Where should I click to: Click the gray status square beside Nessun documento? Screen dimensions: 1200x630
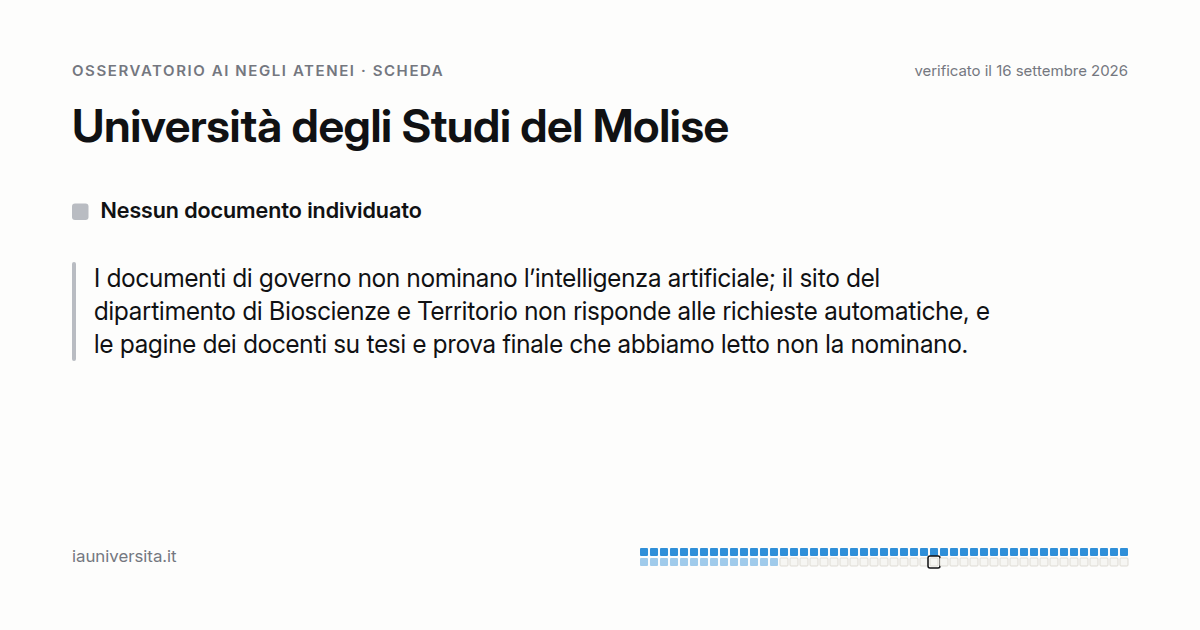coord(80,211)
